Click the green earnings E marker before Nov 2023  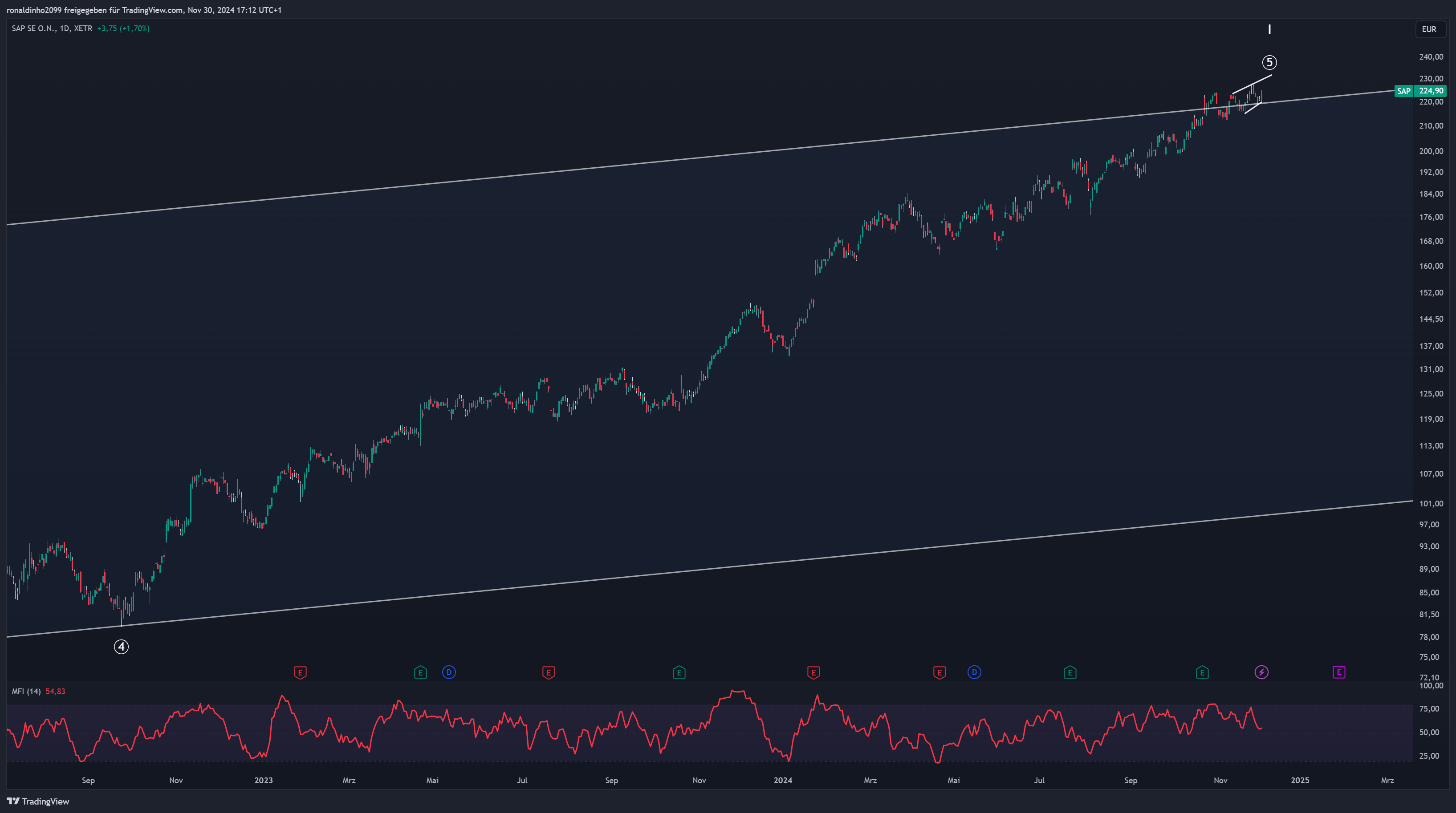[679, 672]
